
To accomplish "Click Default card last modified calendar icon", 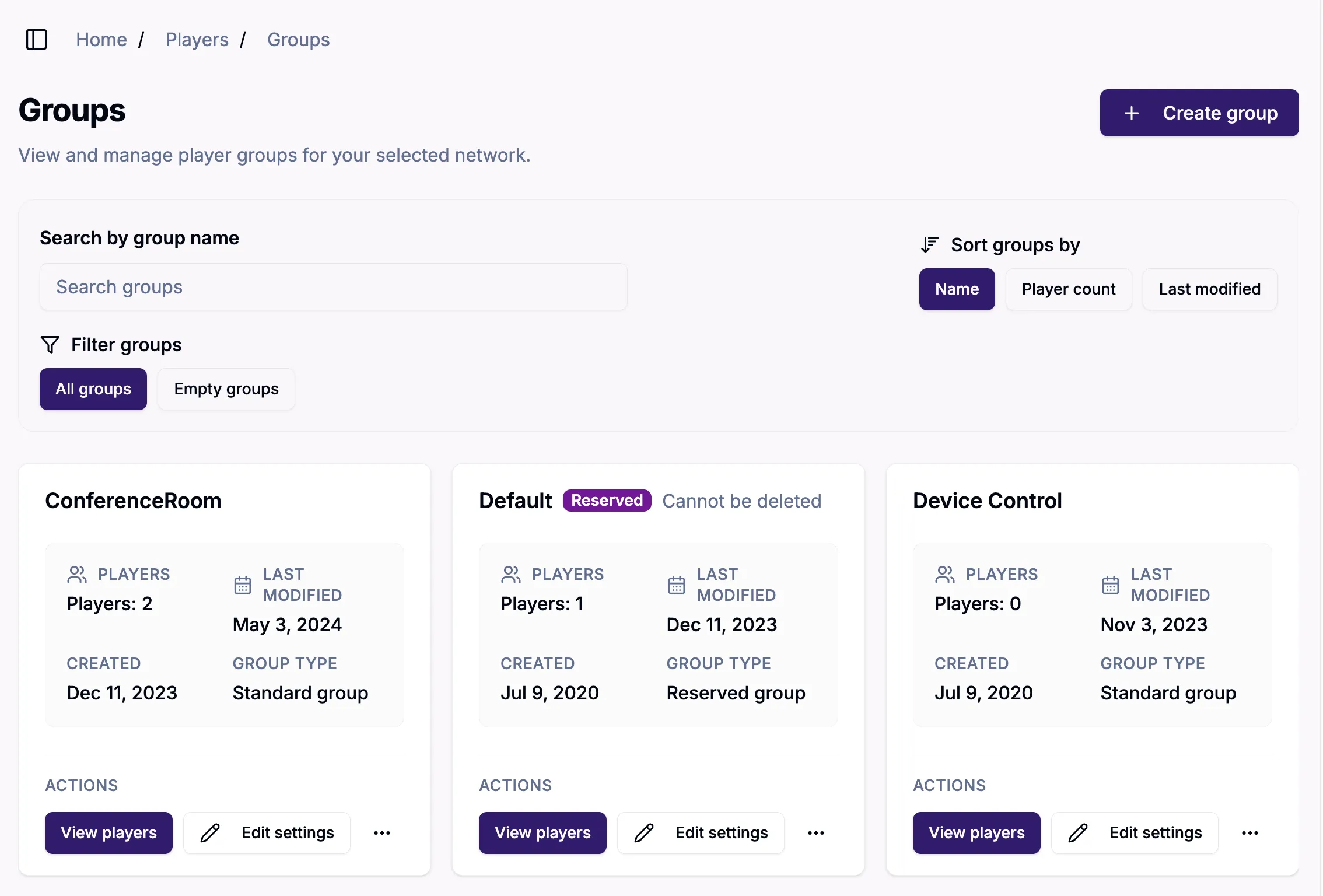I will pyautogui.click(x=677, y=585).
